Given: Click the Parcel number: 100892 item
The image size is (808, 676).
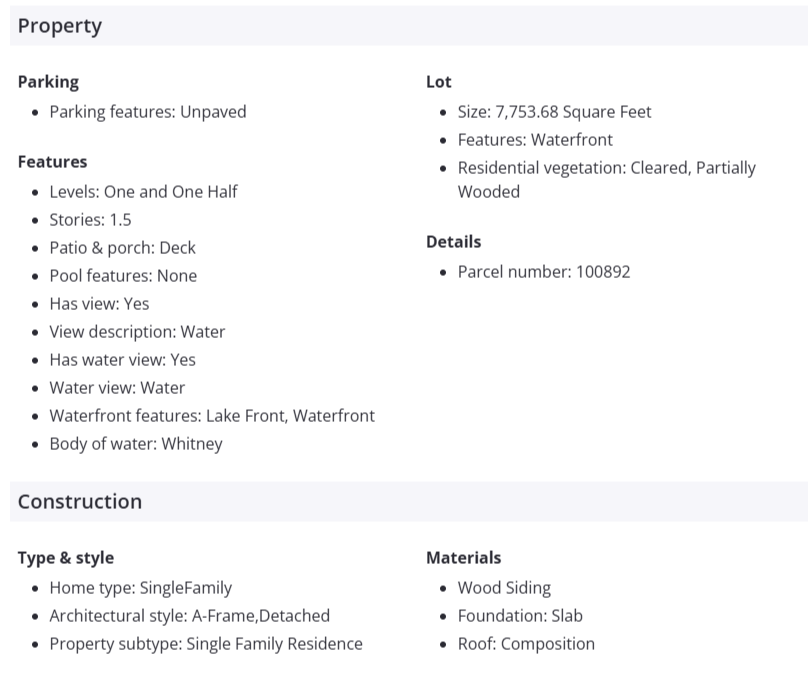Looking at the screenshot, I should click(544, 272).
